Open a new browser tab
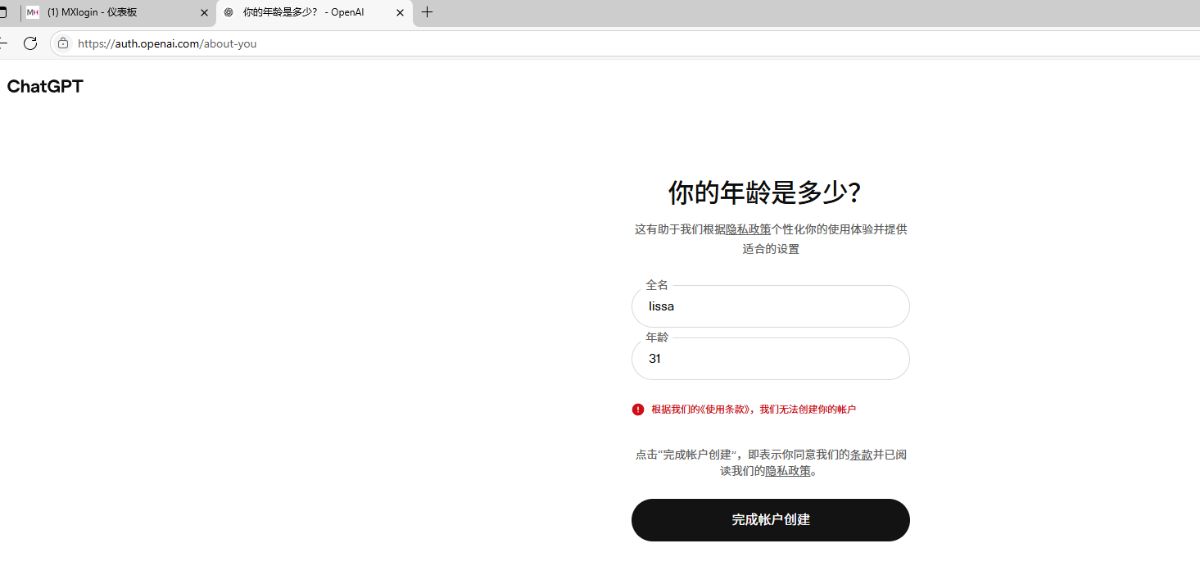 pyautogui.click(x=427, y=12)
